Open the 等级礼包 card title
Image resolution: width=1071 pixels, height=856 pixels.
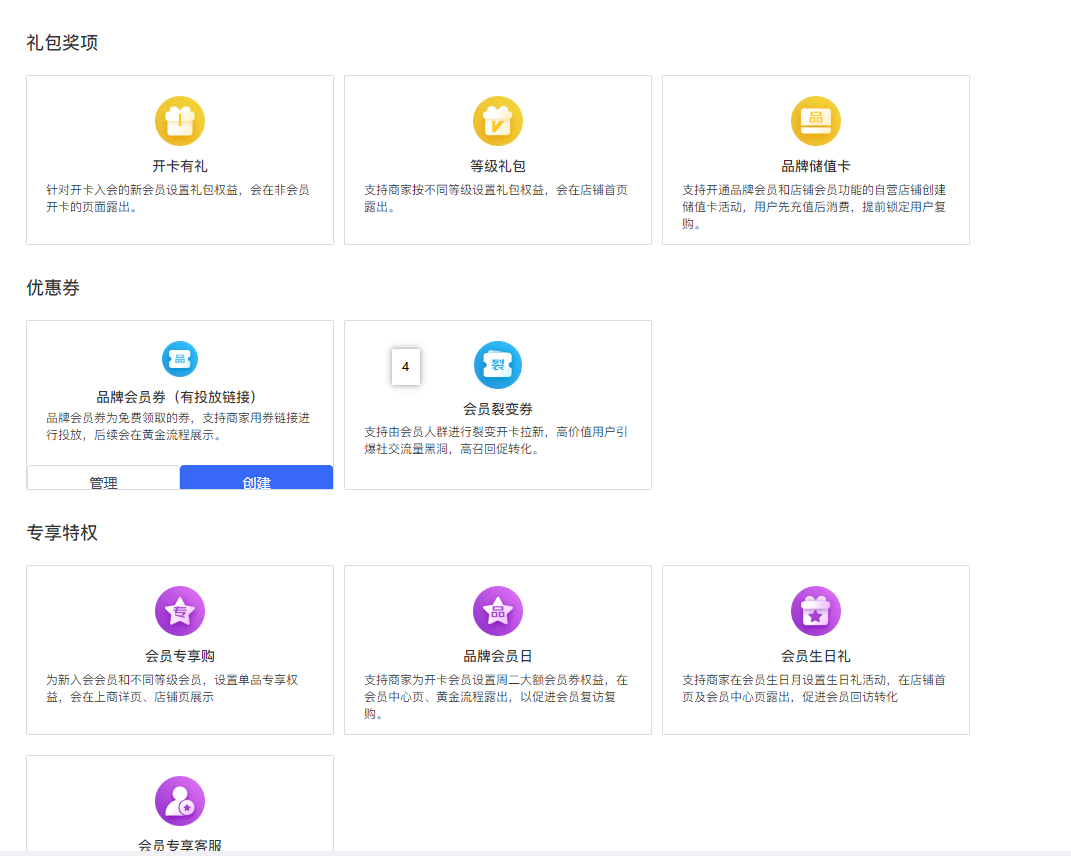(x=498, y=166)
